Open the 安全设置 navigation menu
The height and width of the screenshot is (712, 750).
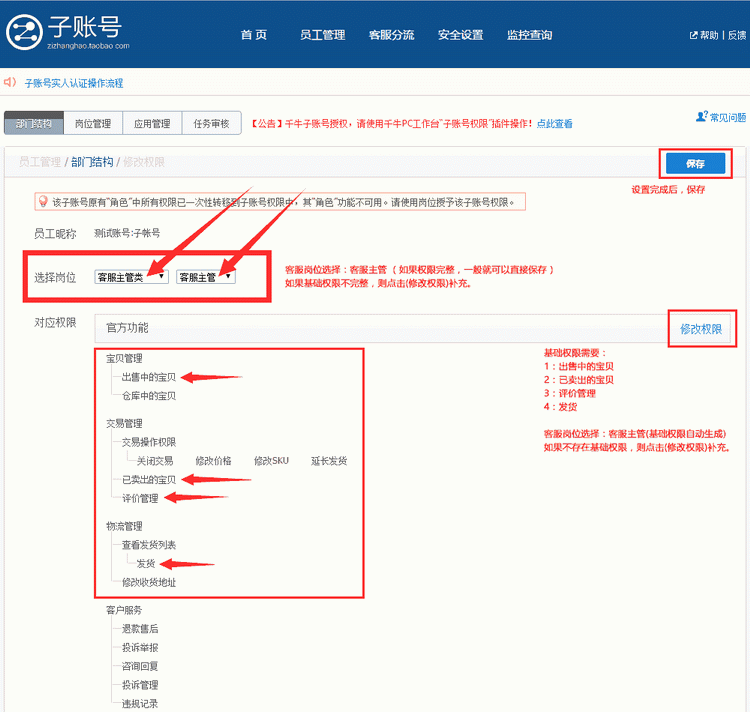pyautogui.click(x=460, y=35)
